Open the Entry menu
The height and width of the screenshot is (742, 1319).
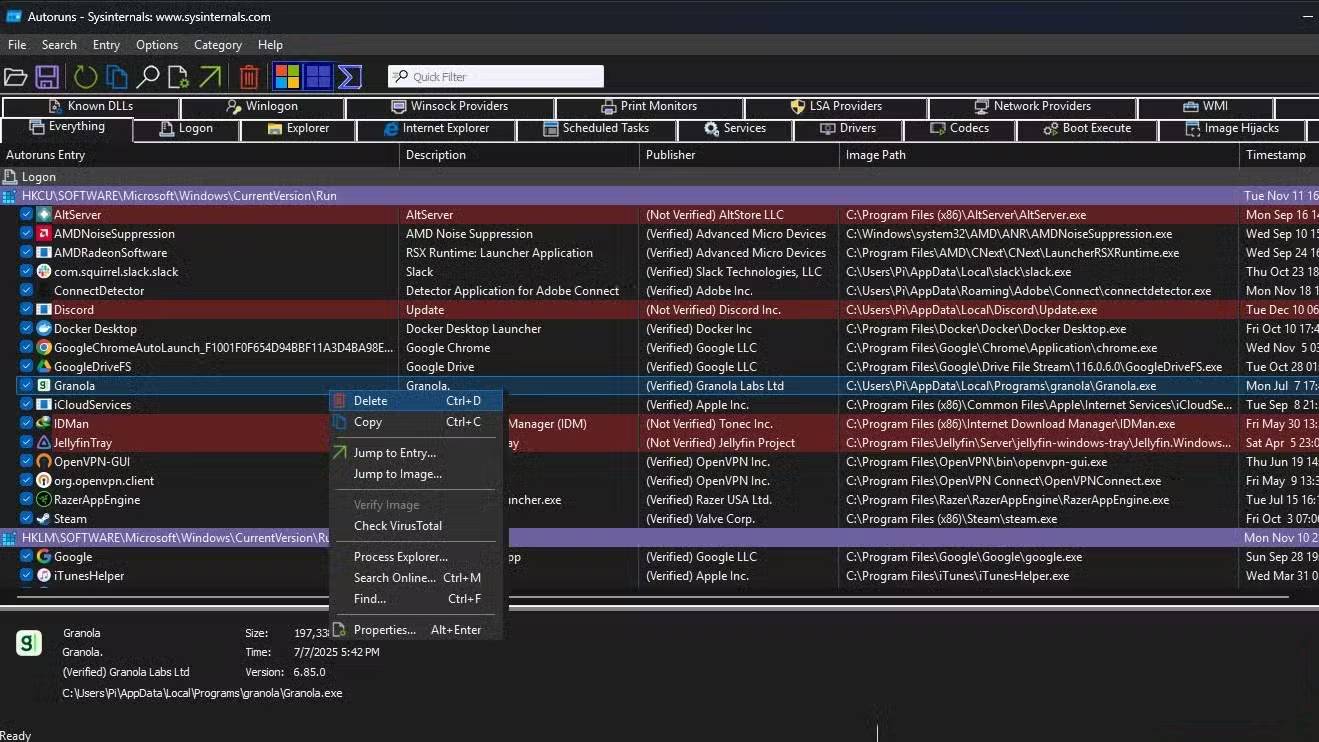click(x=106, y=45)
